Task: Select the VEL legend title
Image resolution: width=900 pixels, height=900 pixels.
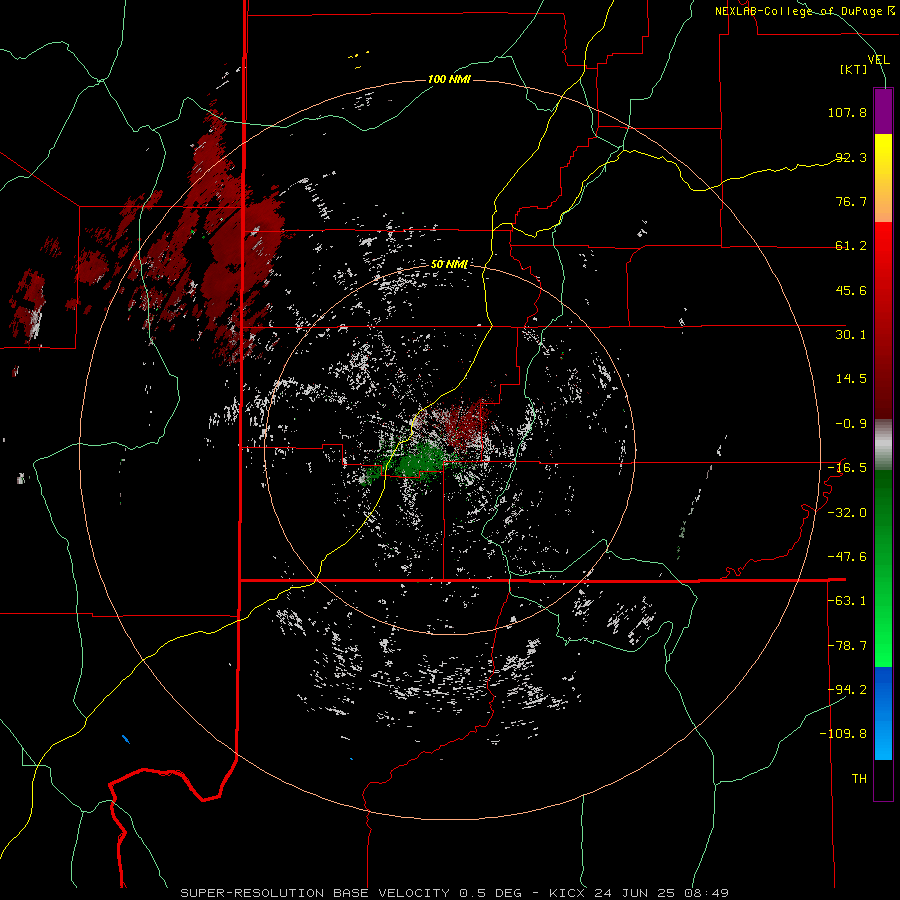Action: click(x=878, y=60)
